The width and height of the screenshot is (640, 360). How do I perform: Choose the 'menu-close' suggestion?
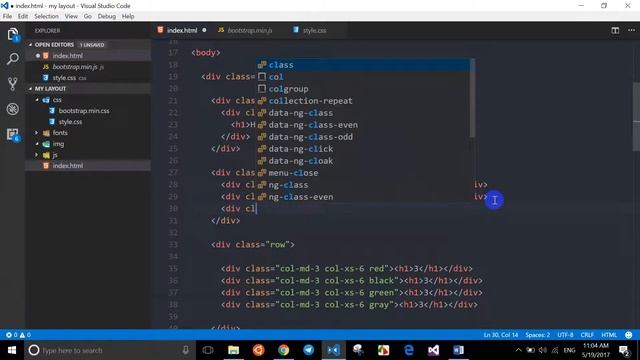point(363,173)
